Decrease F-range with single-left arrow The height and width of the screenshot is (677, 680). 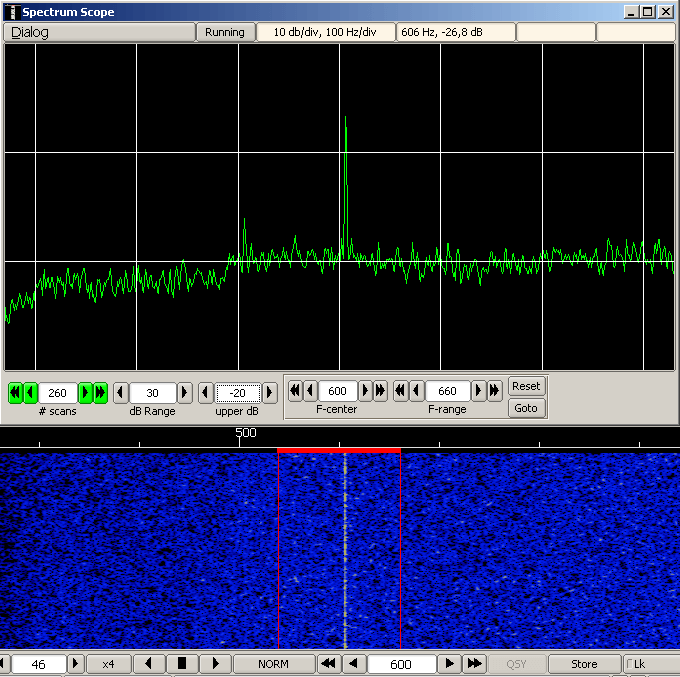[416, 391]
